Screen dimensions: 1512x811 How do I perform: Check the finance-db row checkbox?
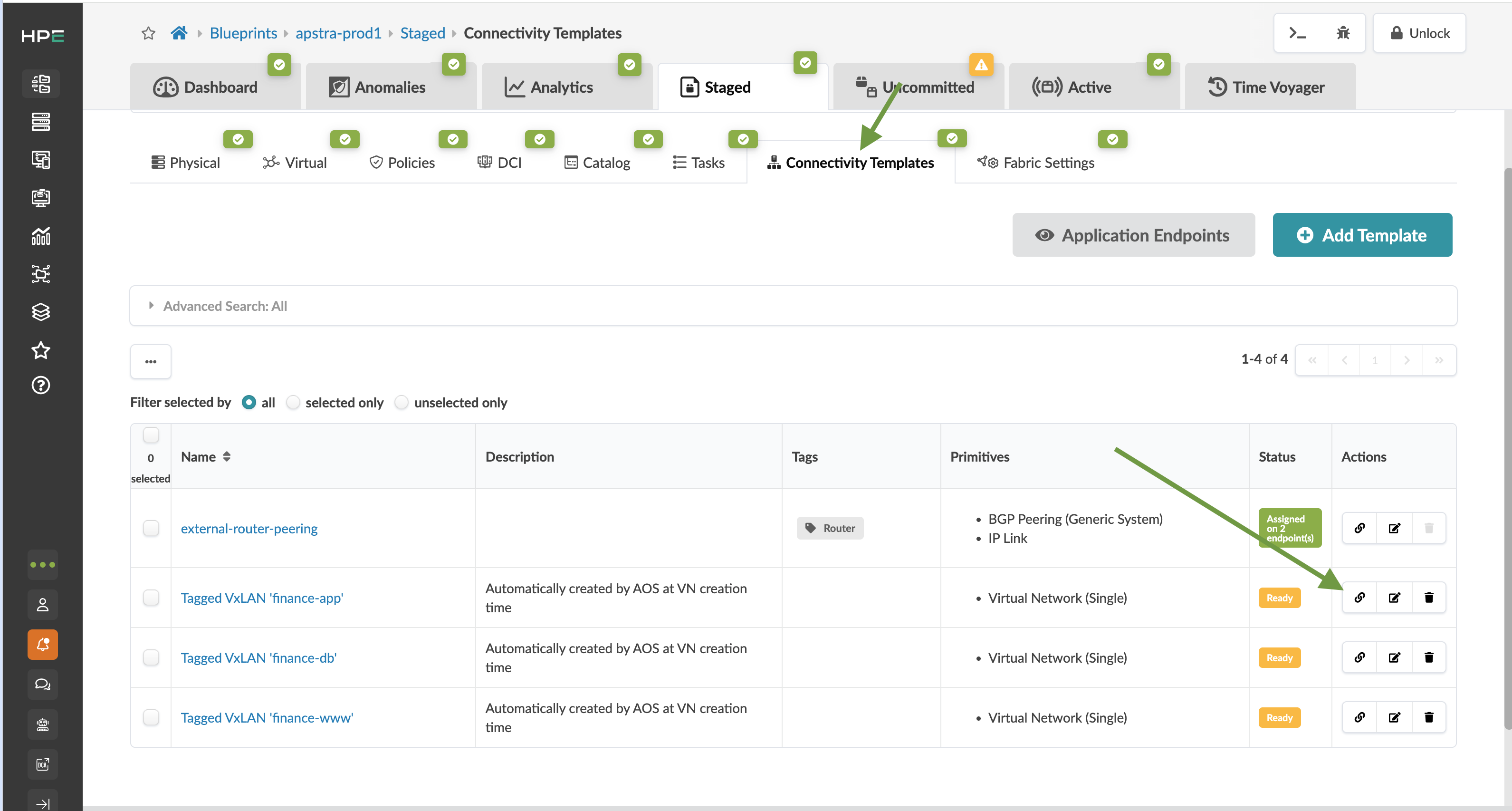tap(151, 658)
